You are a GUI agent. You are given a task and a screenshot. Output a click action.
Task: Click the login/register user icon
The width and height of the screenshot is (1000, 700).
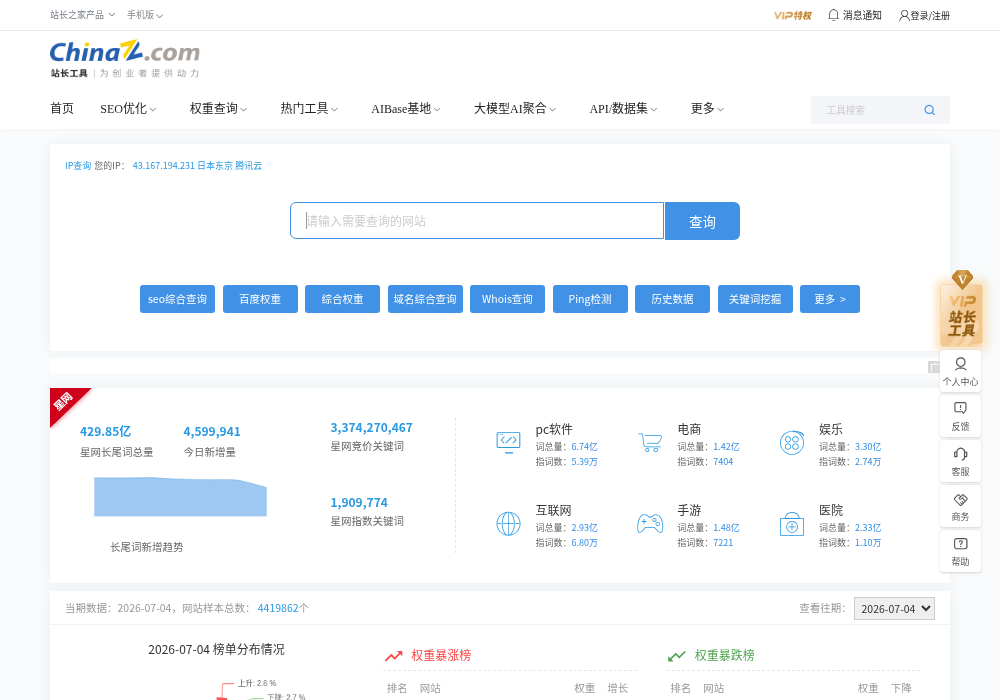(x=904, y=15)
